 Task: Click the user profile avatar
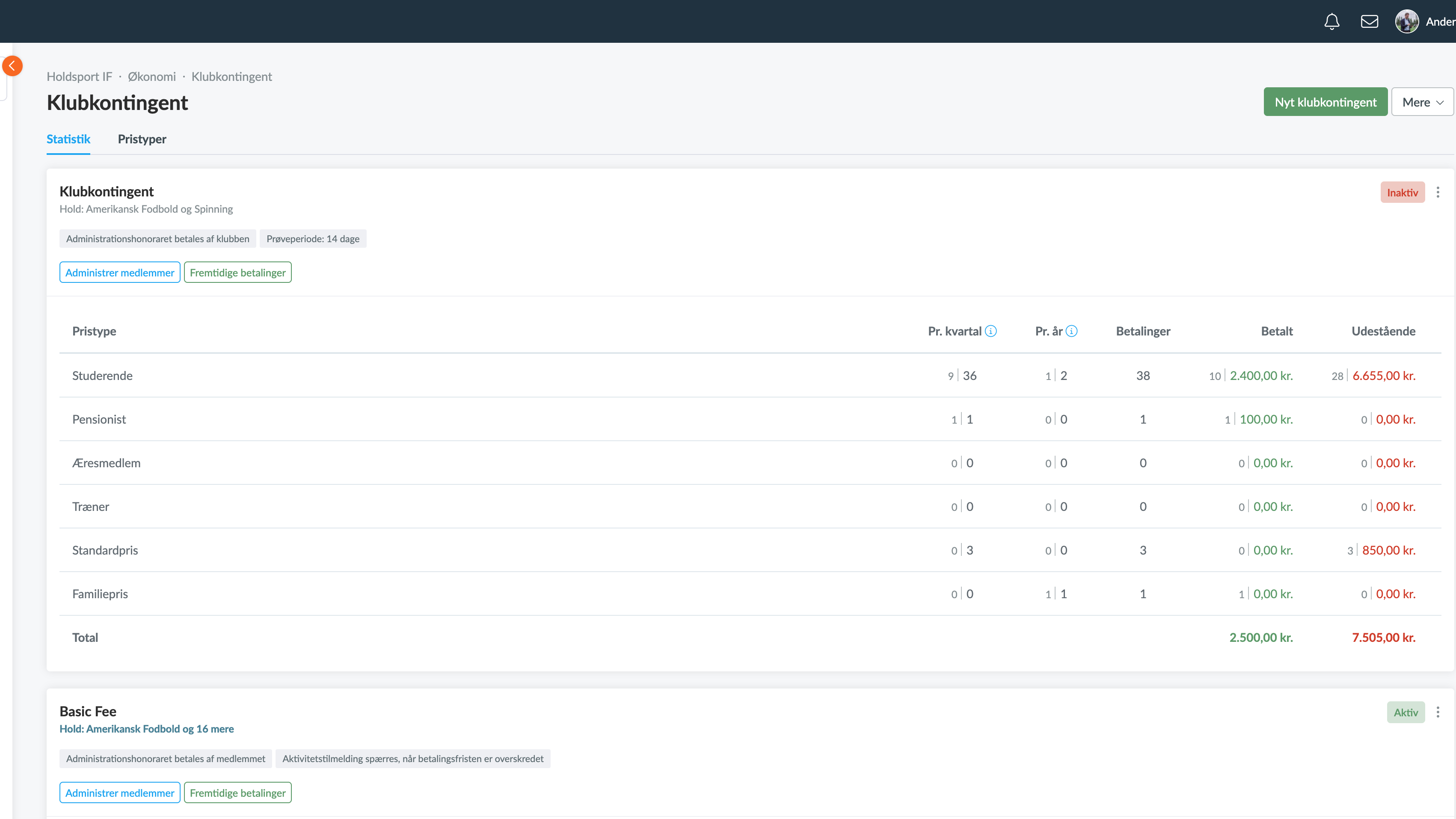(1407, 21)
